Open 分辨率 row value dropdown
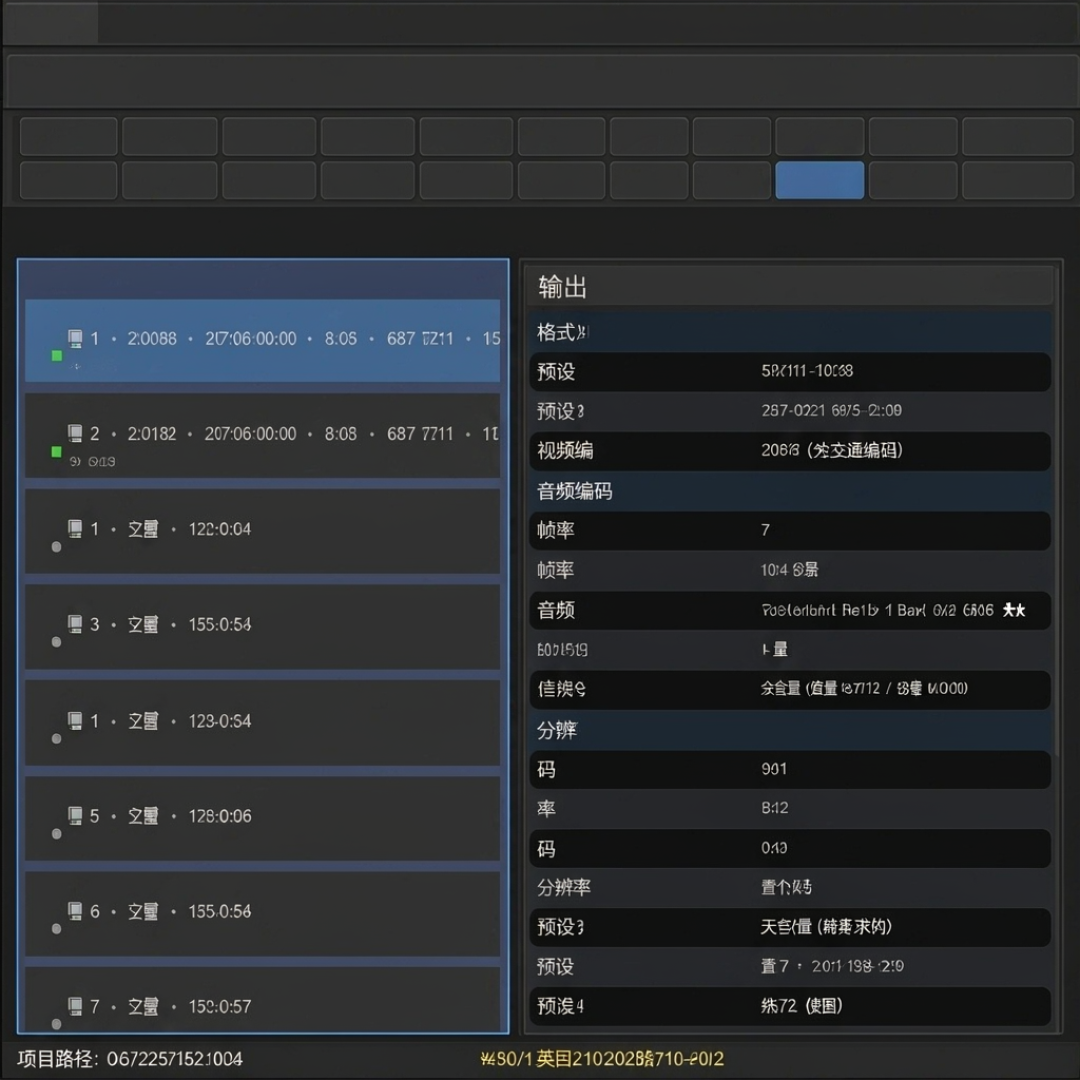 point(786,887)
